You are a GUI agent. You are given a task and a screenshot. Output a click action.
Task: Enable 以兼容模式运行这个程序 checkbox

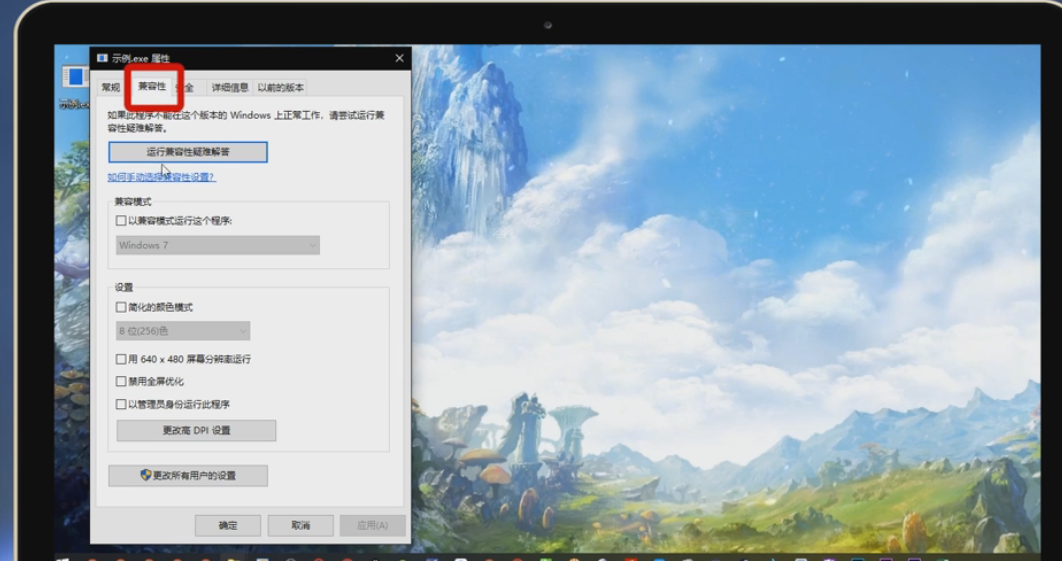121,221
